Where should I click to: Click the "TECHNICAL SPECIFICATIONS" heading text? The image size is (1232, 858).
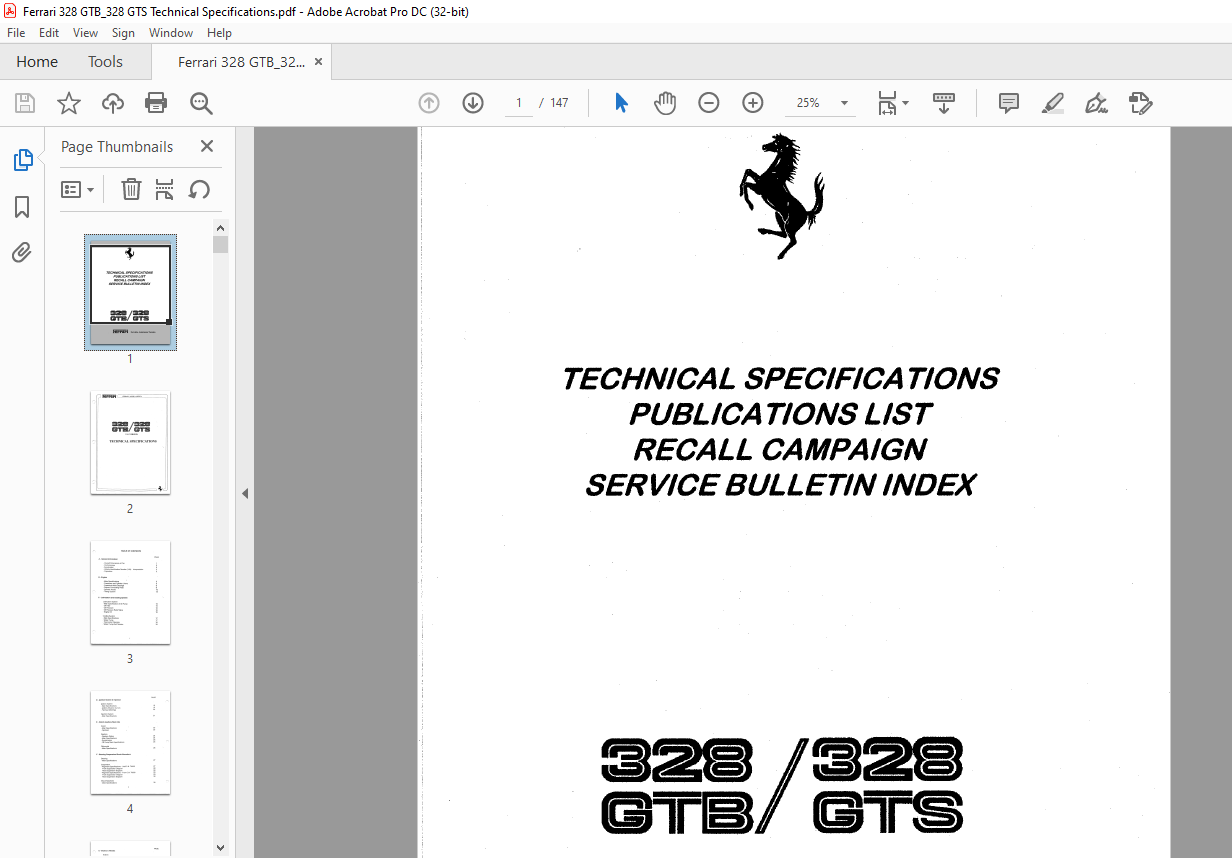pyautogui.click(x=780, y=379)
